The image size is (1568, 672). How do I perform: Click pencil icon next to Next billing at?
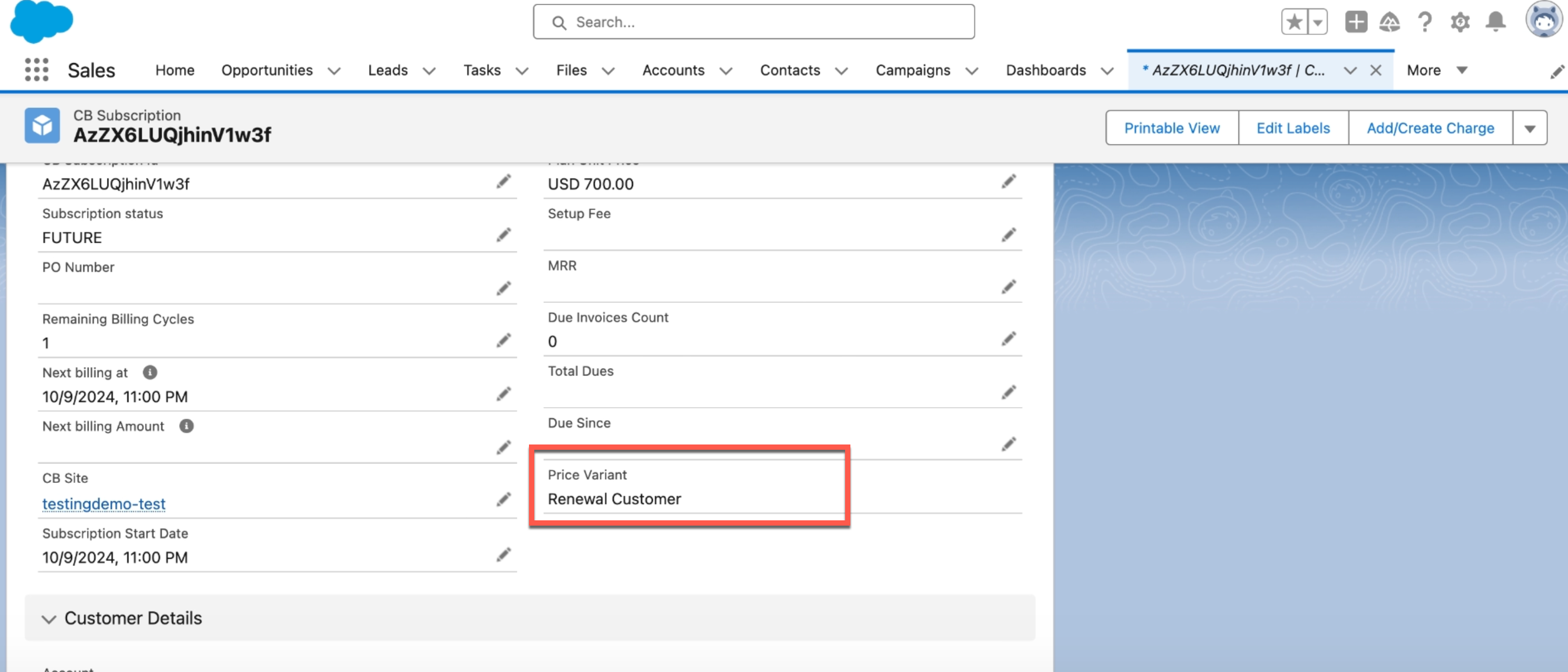(x=503, y=394)
